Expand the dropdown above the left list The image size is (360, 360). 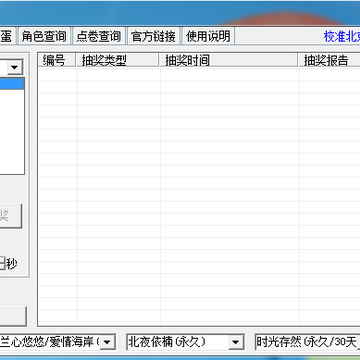pyautogui.click(x=15, y=67)
